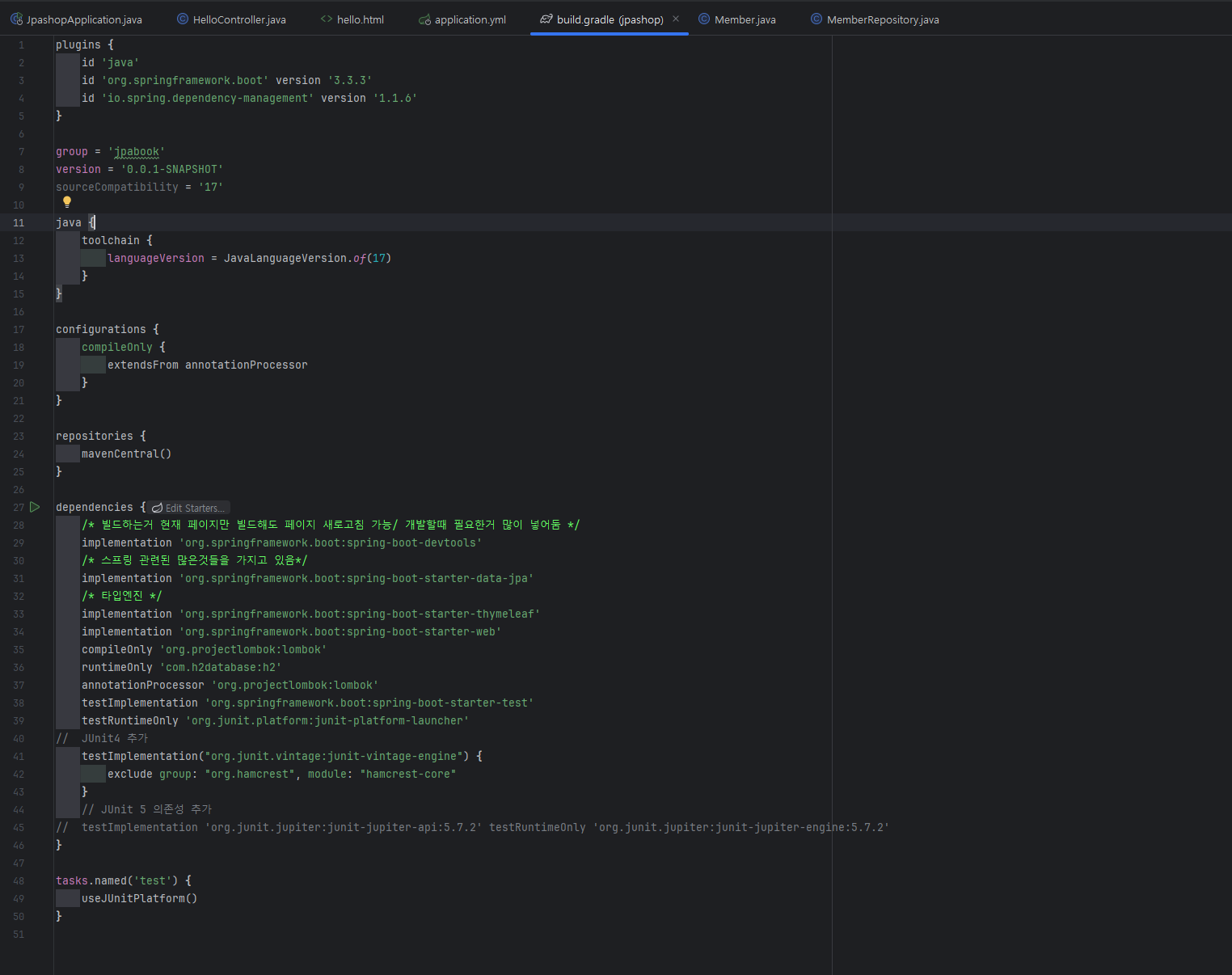This screenshot has height=975, width=1232.
Task: Place cursor on toolchain keyword
Action: (111, 240)
